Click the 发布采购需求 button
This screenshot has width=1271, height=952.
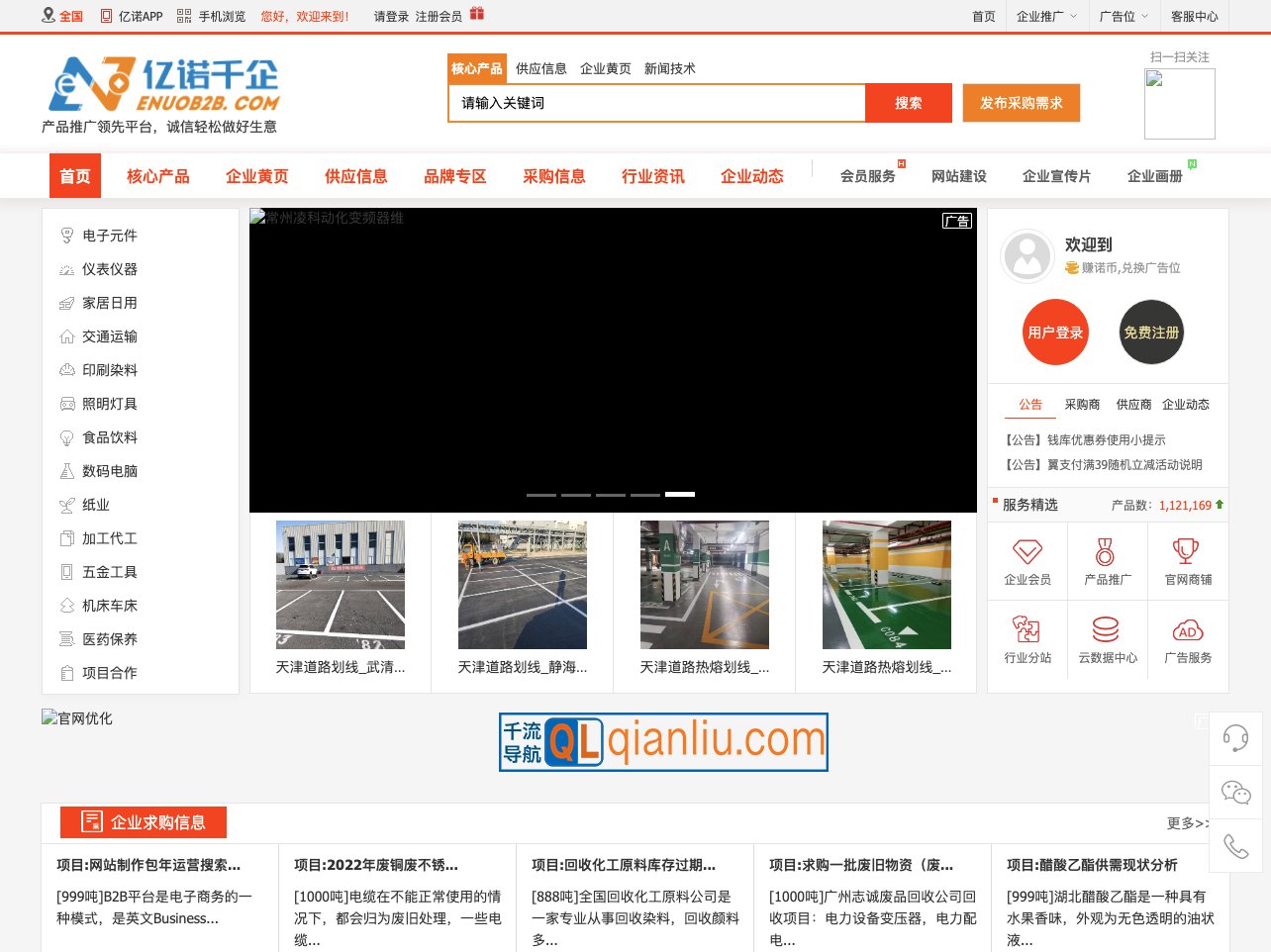coord(1021,102)
